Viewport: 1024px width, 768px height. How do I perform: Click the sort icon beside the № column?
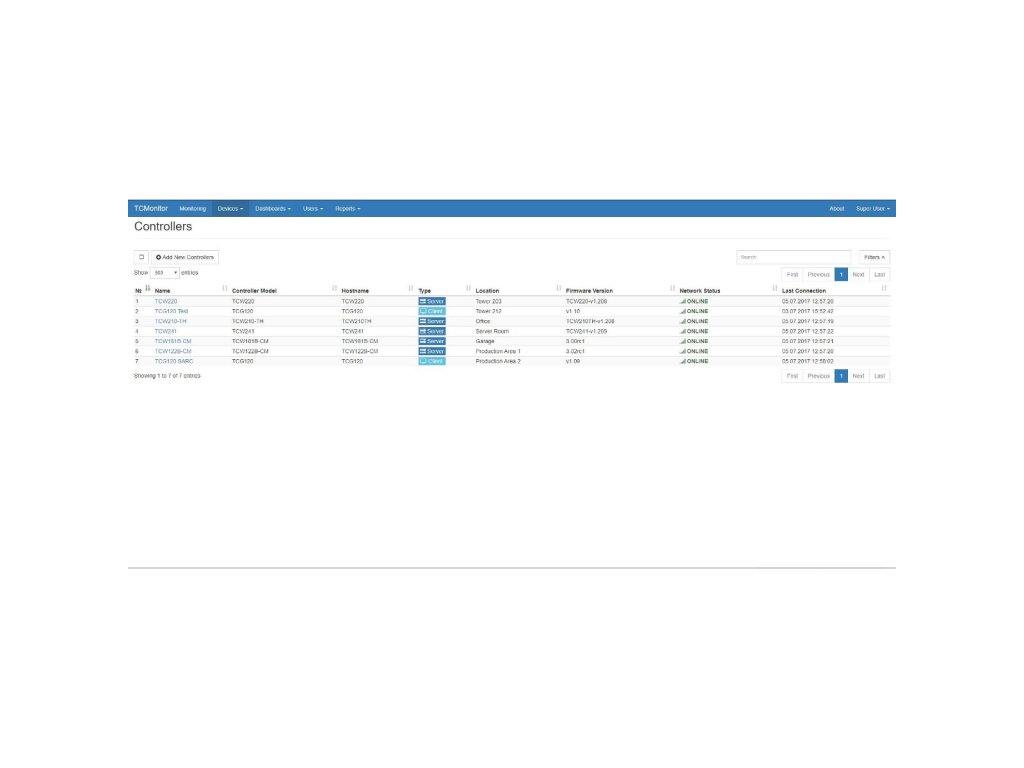click(148, 290)
